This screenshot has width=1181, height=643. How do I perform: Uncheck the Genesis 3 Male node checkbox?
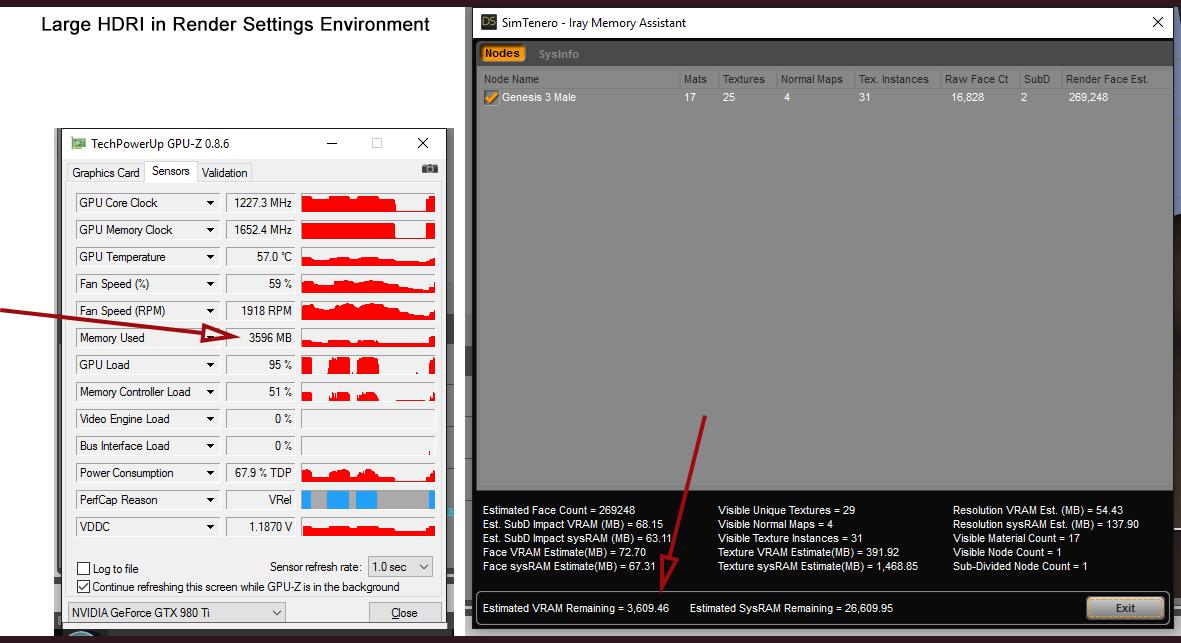[491, 97]
